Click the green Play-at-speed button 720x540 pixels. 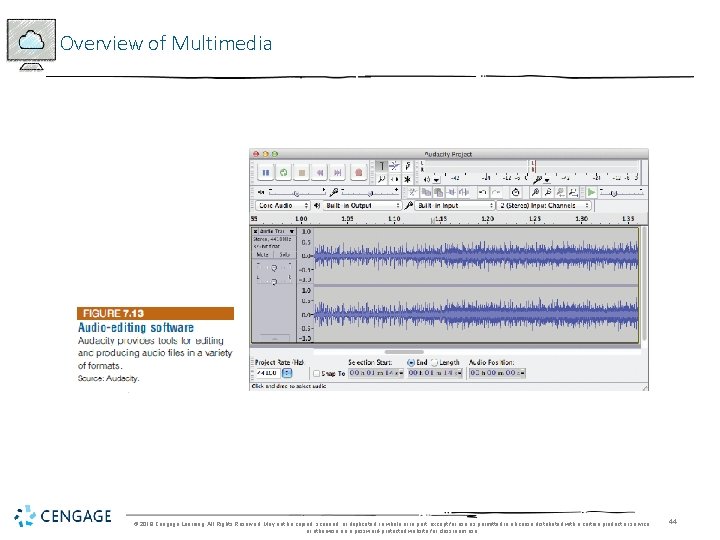point(591,192)
